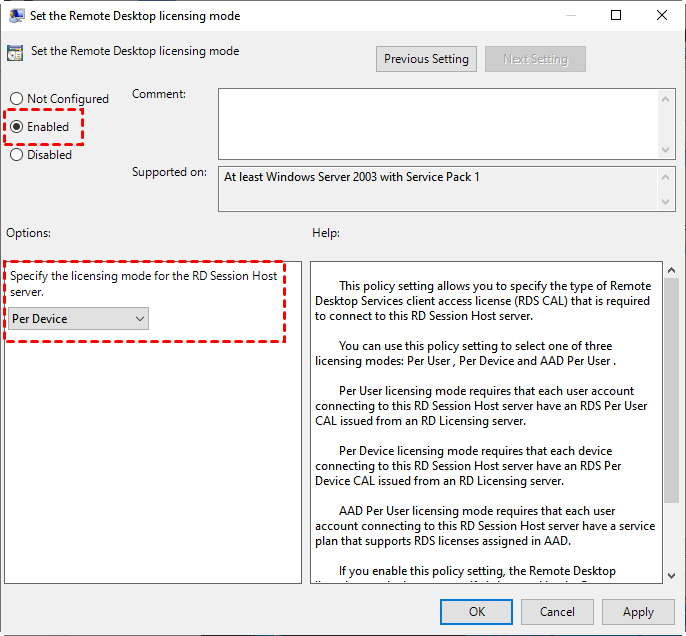
Task: Click the Cancel button
Action: tap(557, 612)
